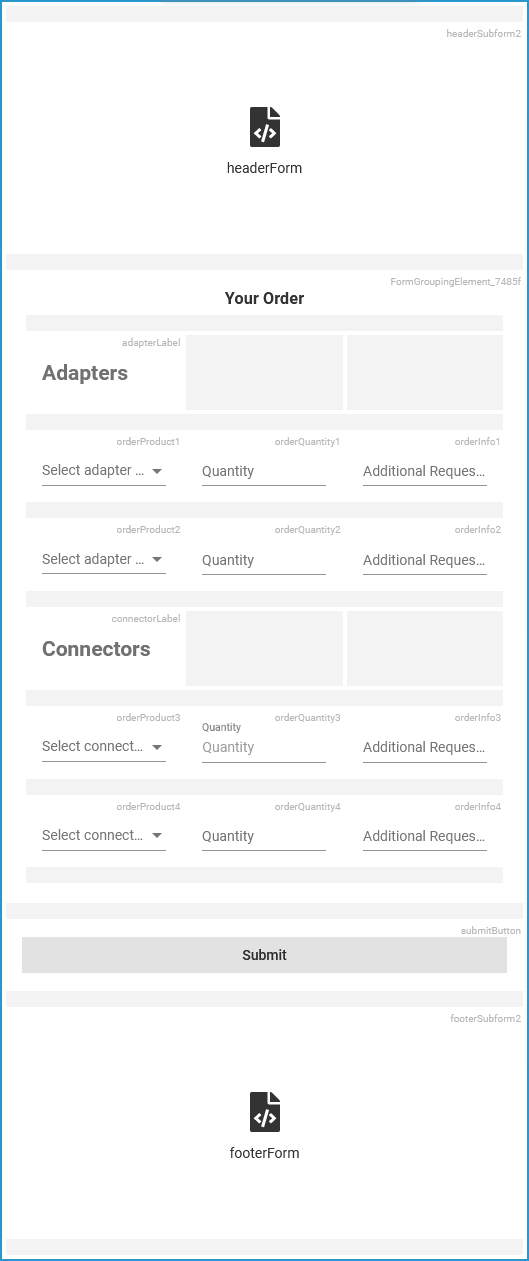Viewport: 529px width, 1261px height.
Task: Click the footerForm code file icon
Action: point(264,1112)
